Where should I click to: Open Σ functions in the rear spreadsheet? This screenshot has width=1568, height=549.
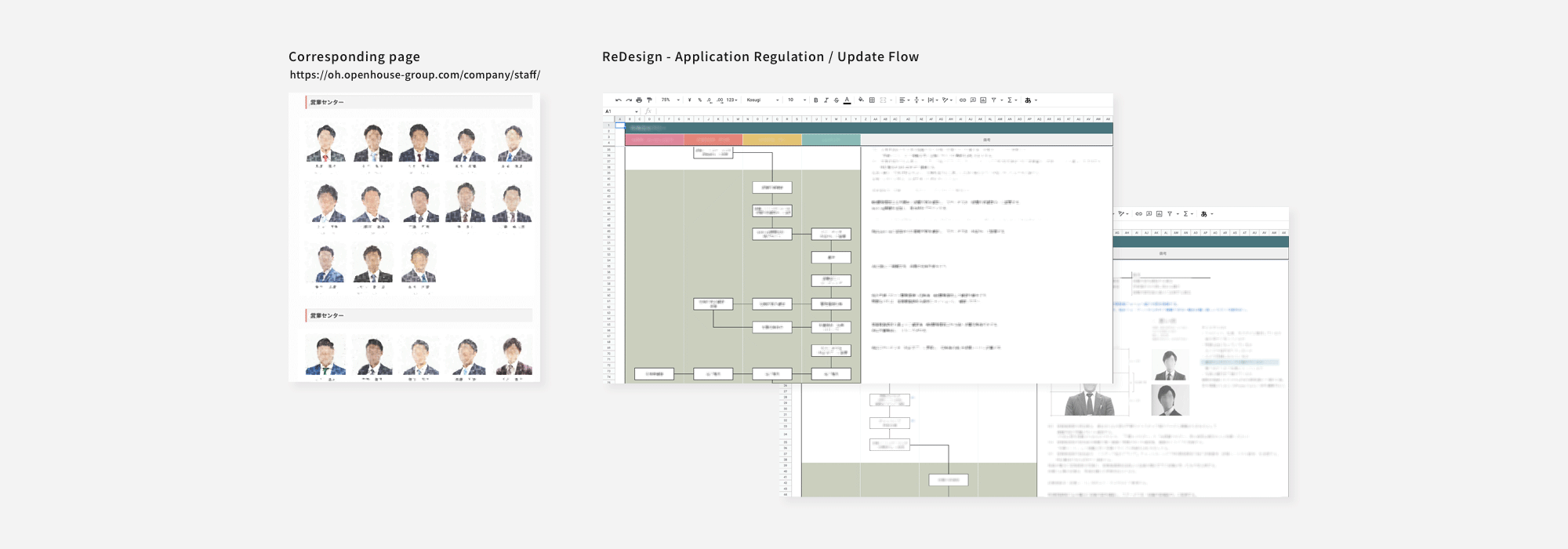pyautogui.click(x=1185, y=213)
